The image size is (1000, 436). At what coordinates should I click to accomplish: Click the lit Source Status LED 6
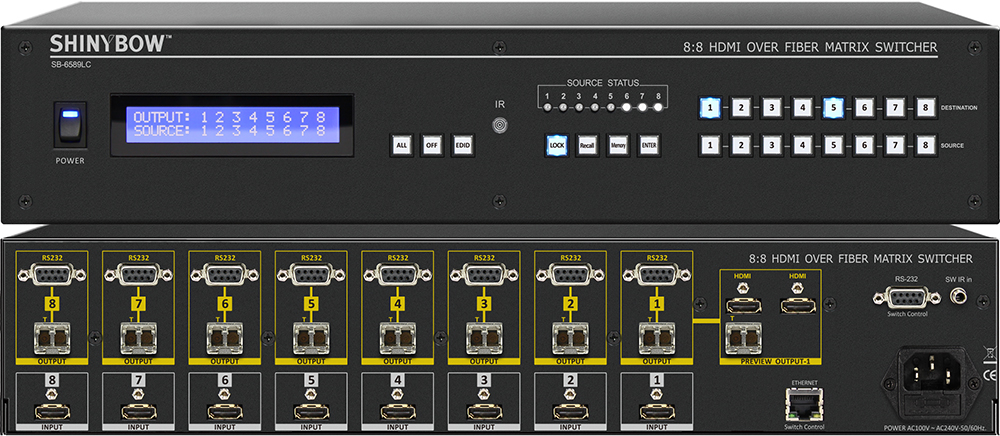[x=626, y=107]
